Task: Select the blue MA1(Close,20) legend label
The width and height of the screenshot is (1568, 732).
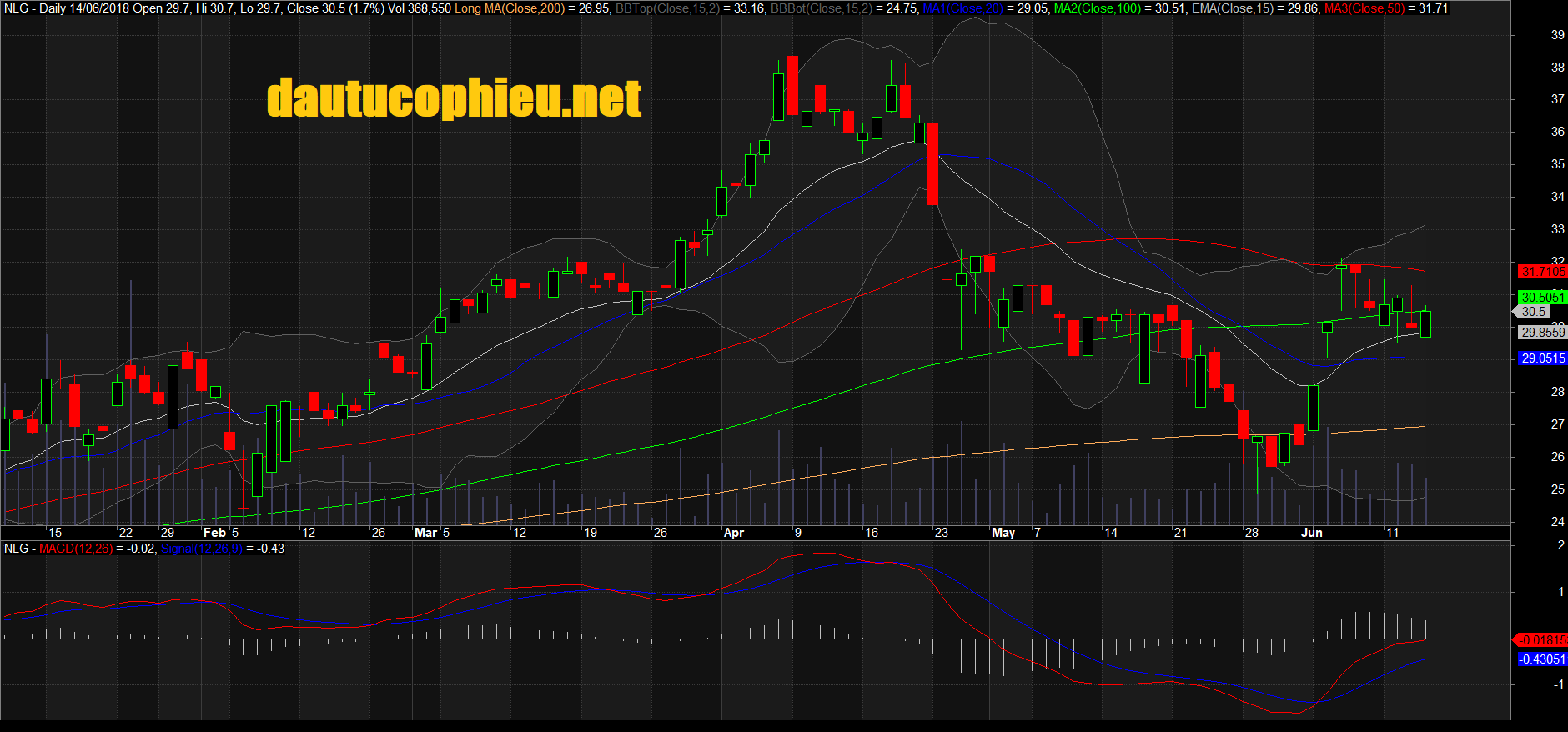Action: coord(962,8)
